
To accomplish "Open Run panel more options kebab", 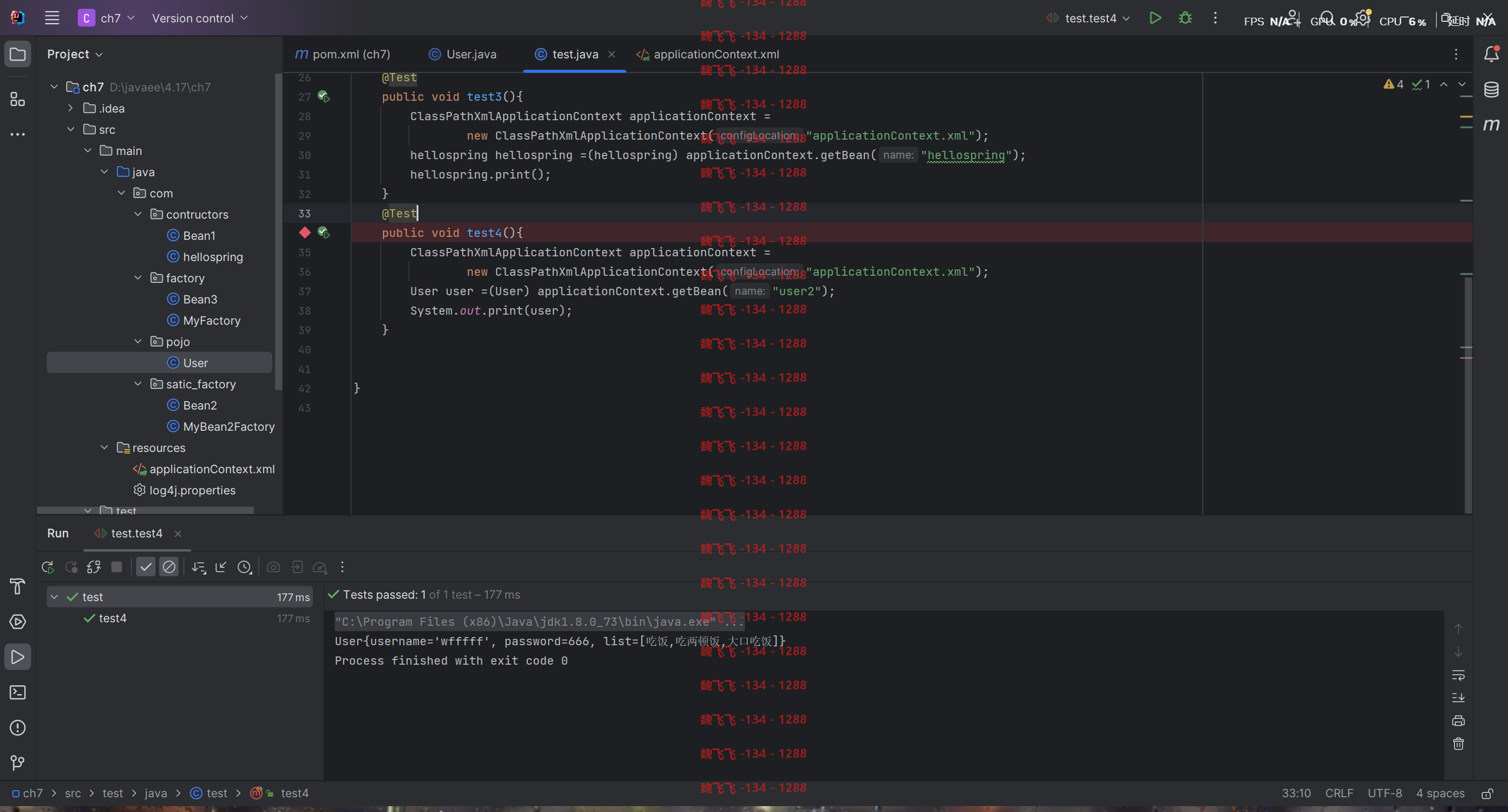I will tap(342, 567).
